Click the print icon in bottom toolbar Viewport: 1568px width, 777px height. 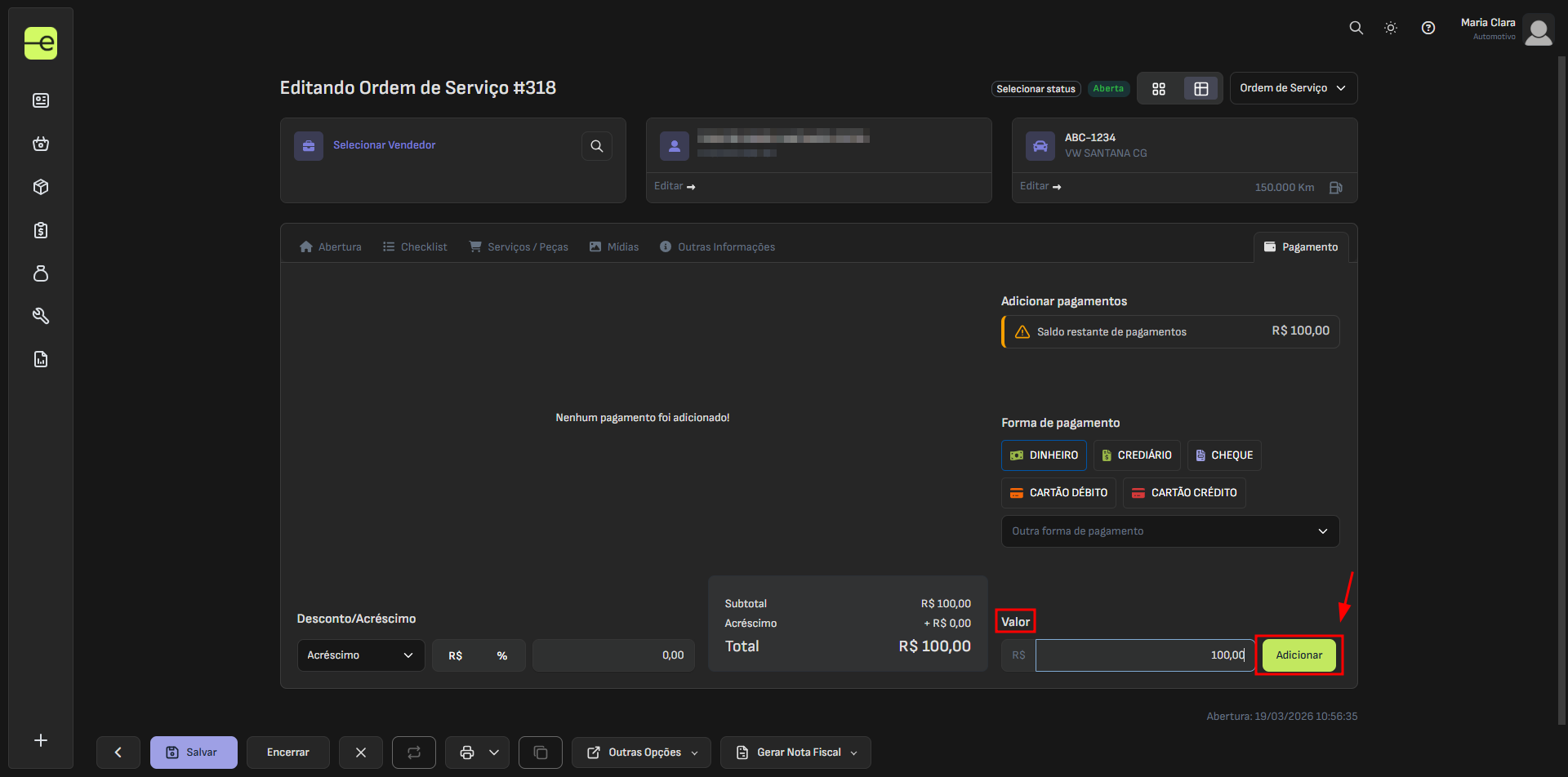467,753
